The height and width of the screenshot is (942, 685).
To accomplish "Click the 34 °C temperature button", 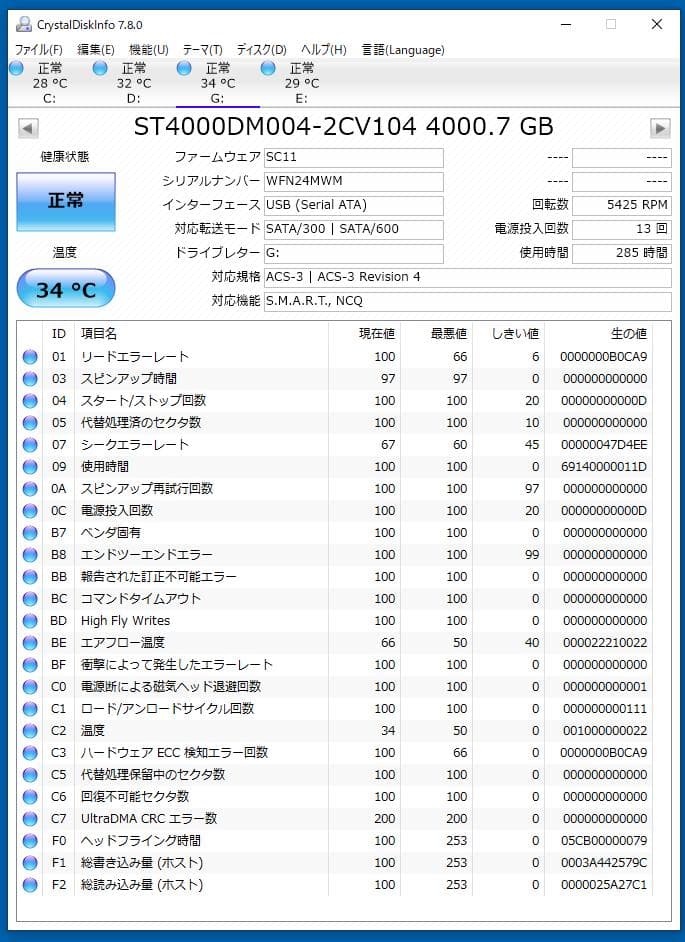I will click(x=66, y=288).
